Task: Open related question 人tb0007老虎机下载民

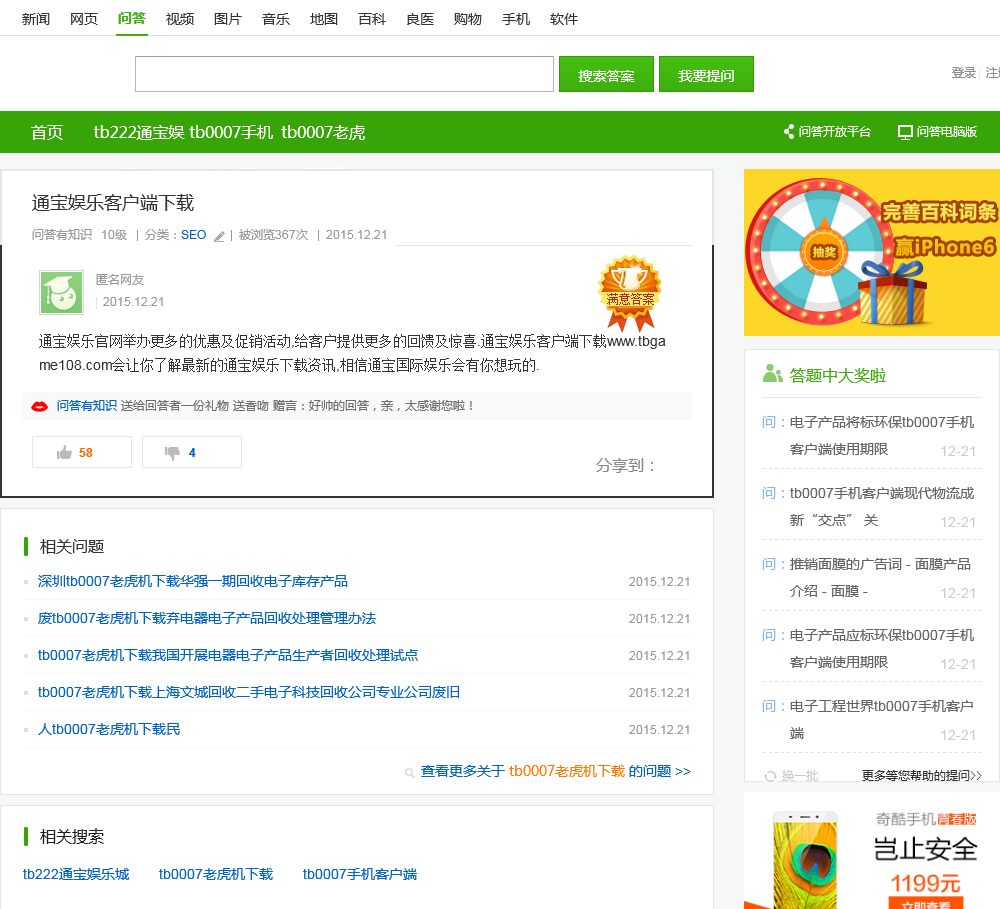Action: [109, 729]
